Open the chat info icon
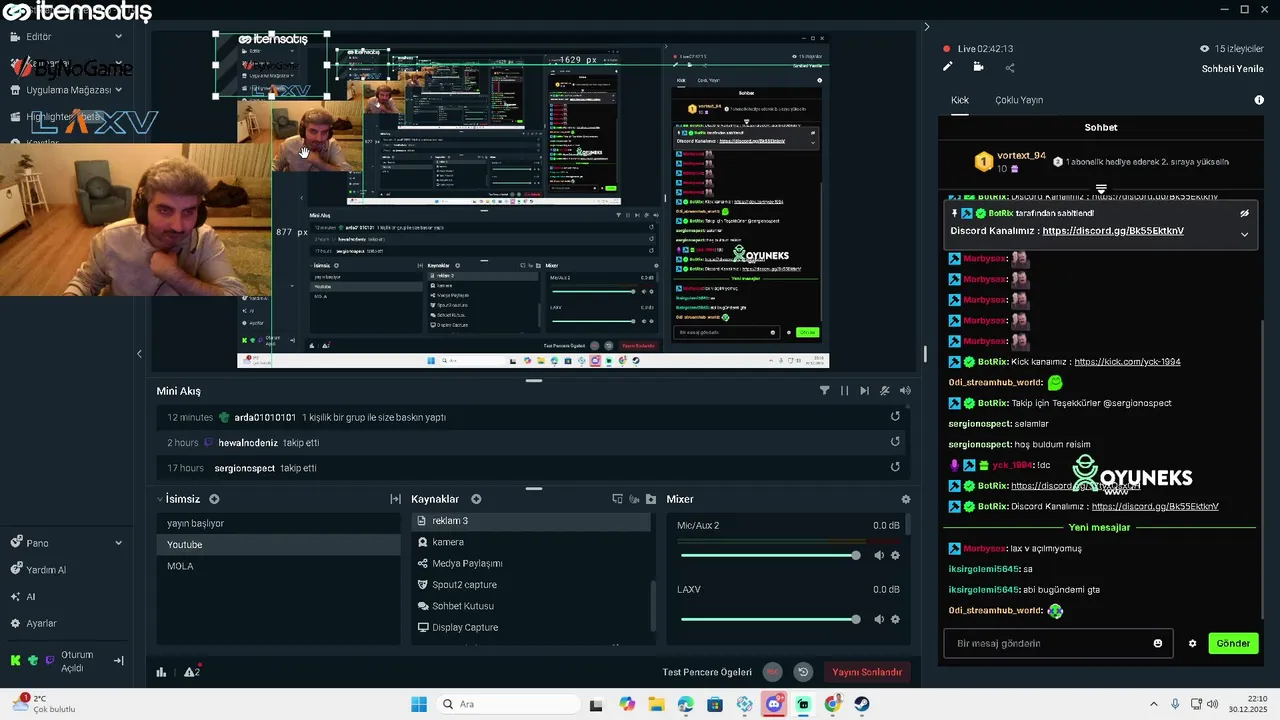1280x720 pixels. pos(1259,100)
